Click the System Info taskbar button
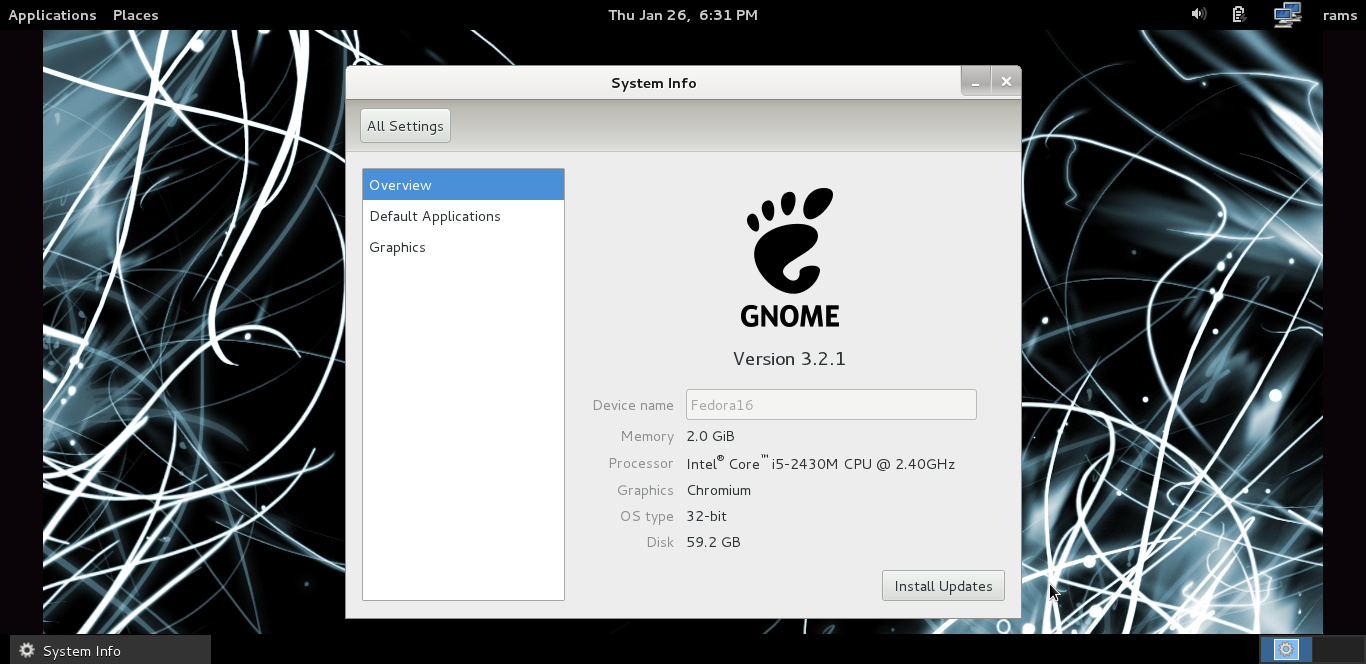Image resolution: width=1366 pixels, height=664 pixels. (110, 650)
